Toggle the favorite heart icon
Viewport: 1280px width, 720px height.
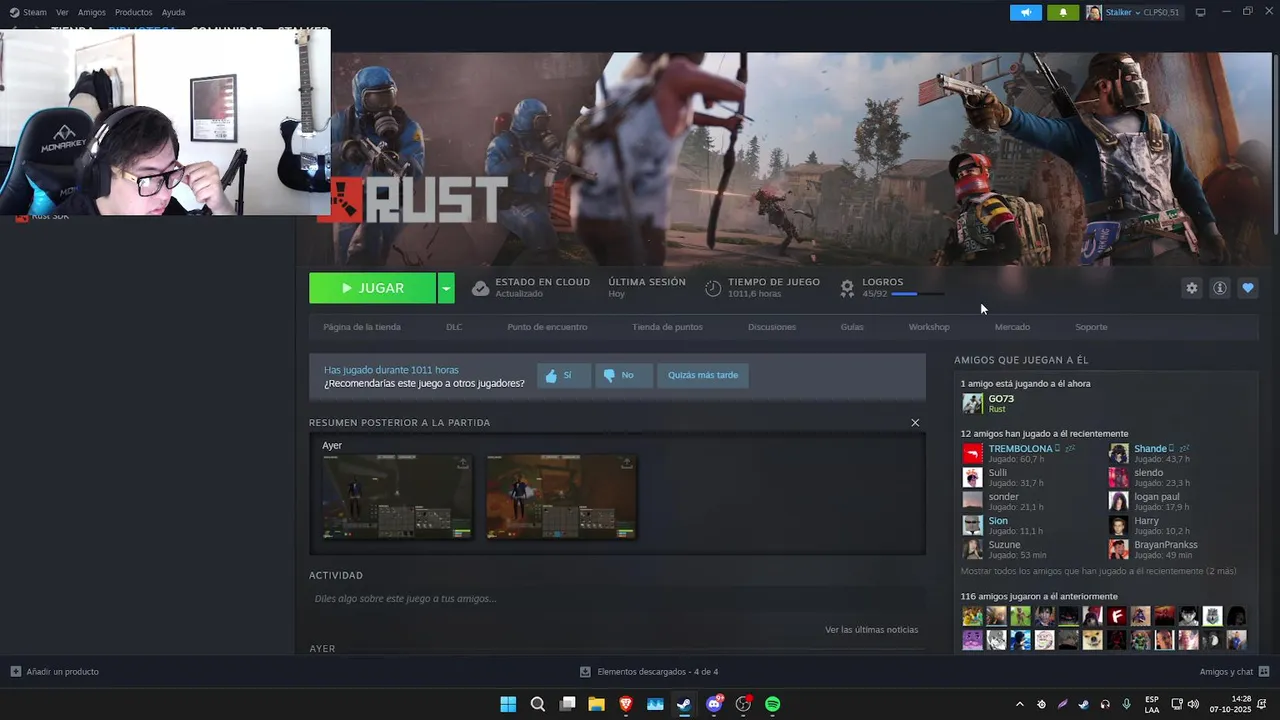1248,288
